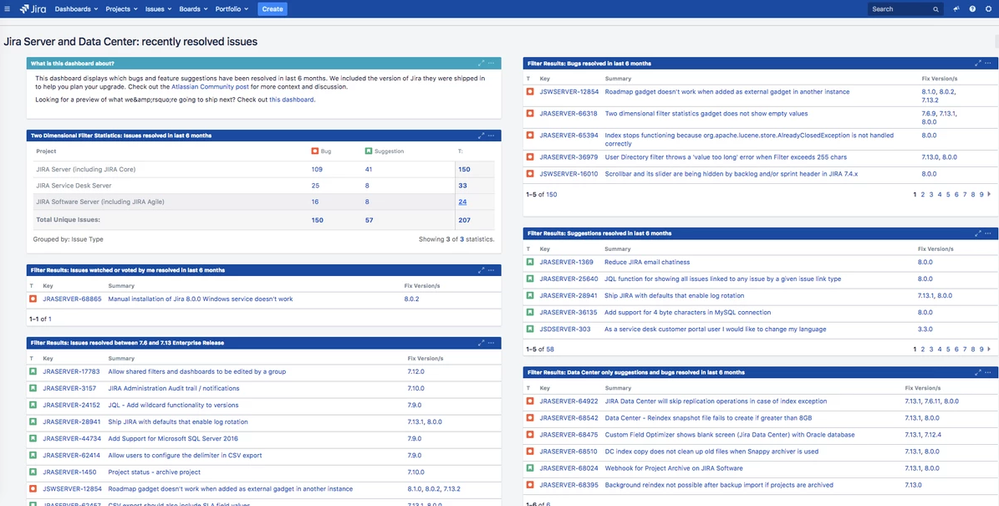Click the bug icon beside JRASERVER-68865

click(x=32, y=299)
